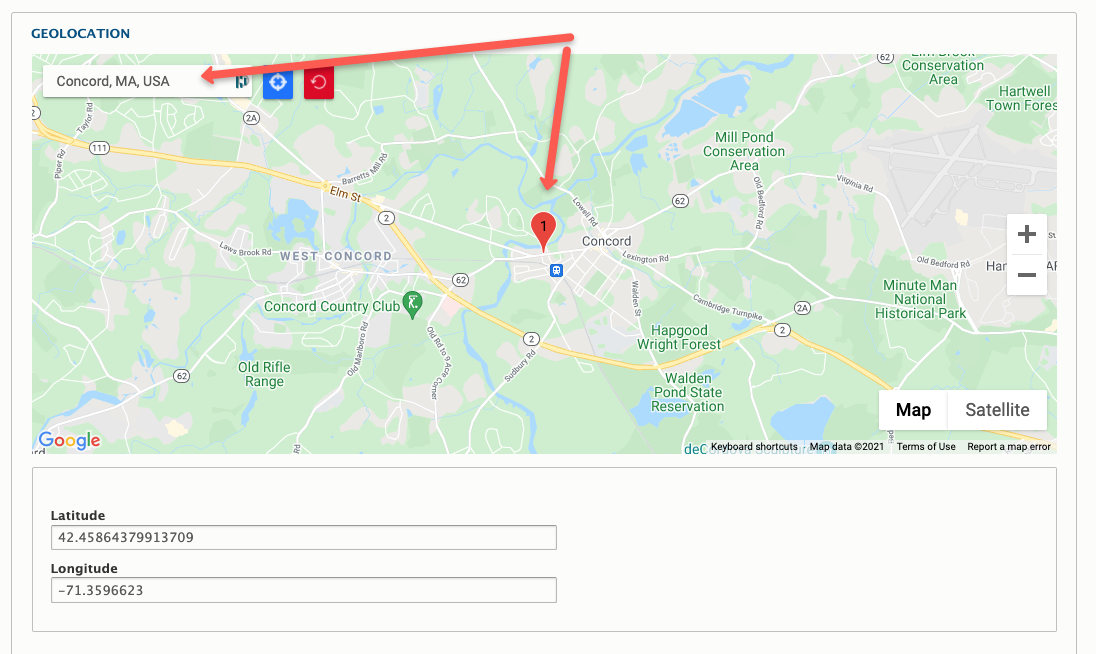Click the Minute Man National Historical Park label
Screen dimensions: 1096x654
[x=920, y=299]
